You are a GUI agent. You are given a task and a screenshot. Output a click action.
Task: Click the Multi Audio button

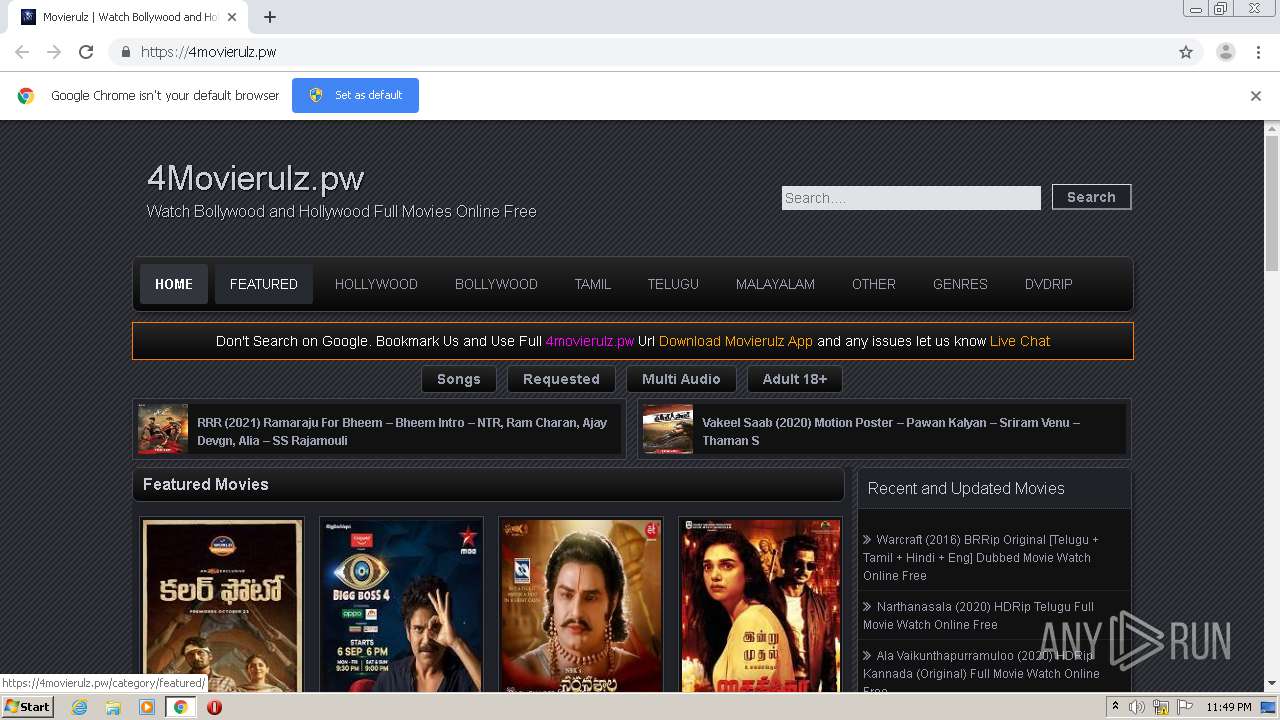(x=681, y=379)
